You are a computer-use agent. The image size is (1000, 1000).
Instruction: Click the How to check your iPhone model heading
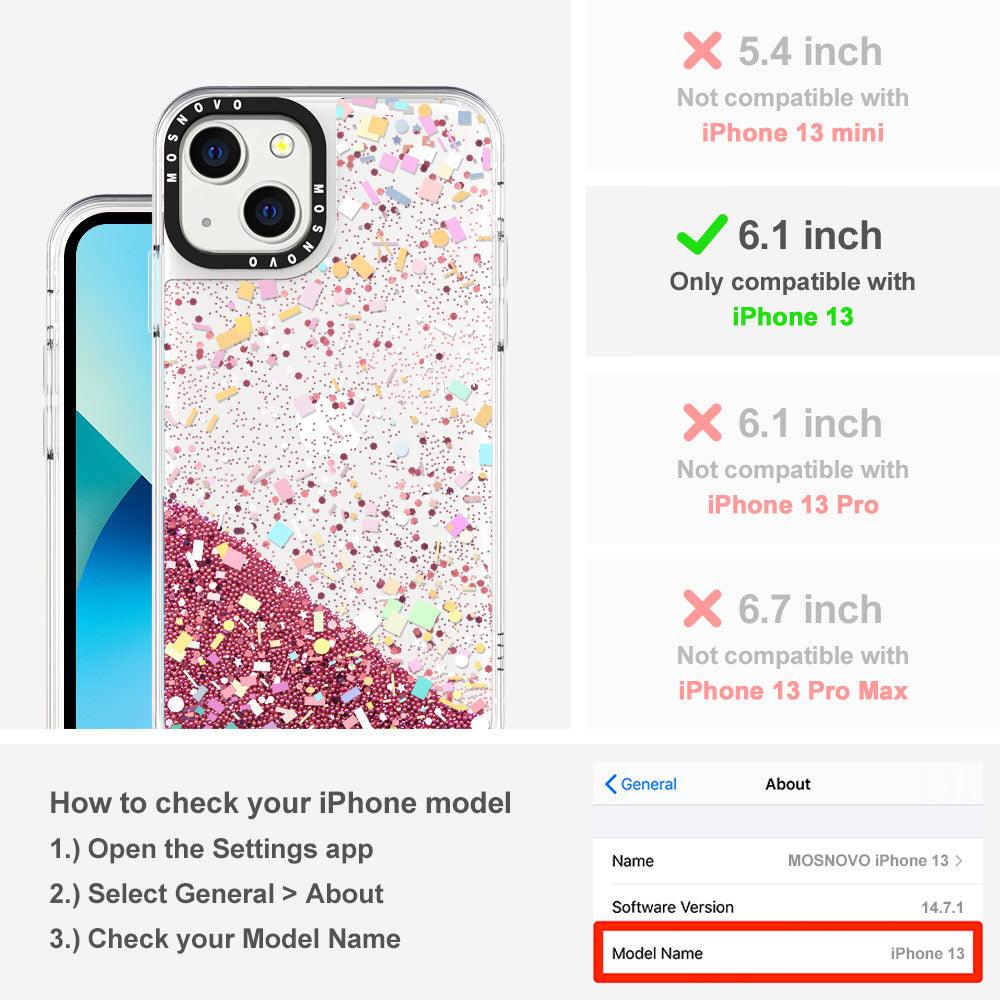[281, 802]
